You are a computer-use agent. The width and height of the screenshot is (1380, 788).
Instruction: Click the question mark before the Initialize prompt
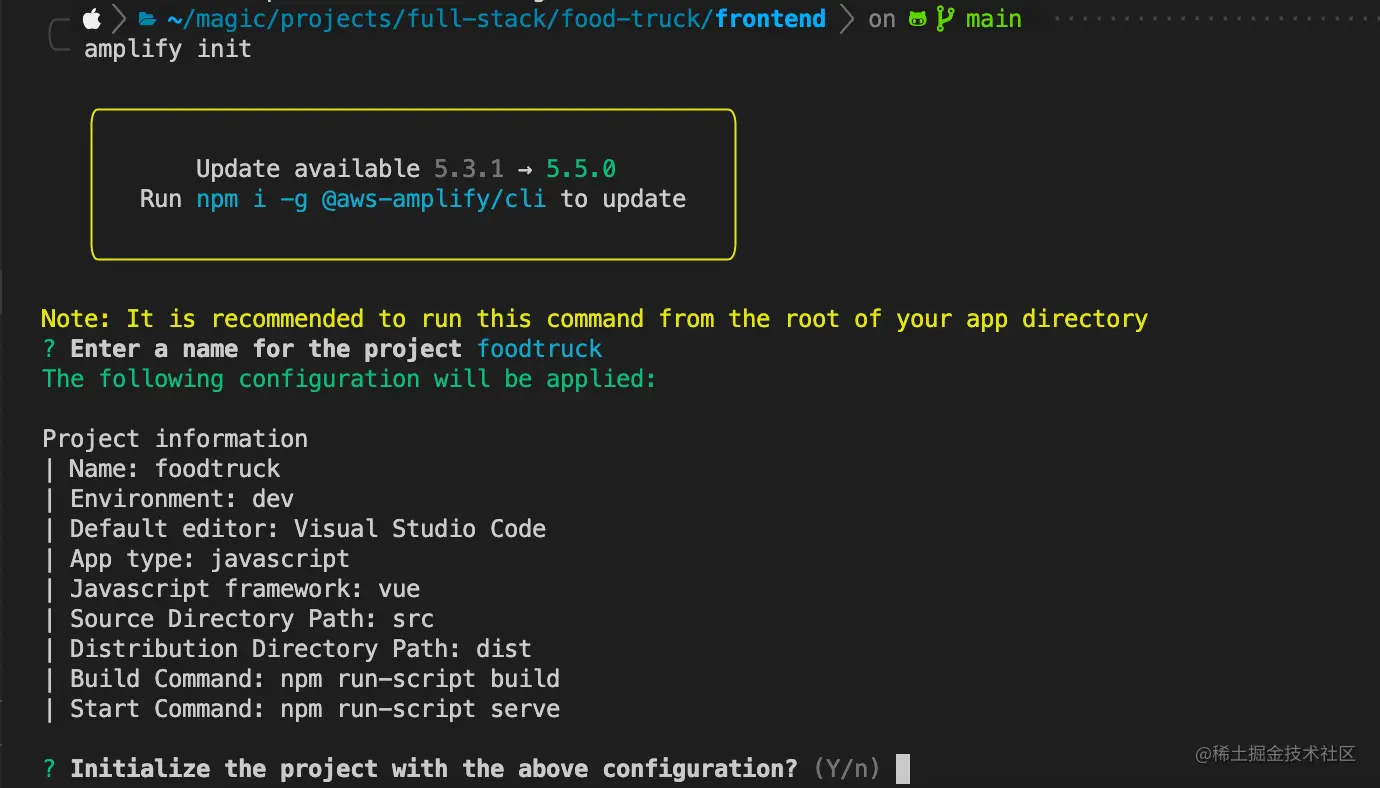[47, 768]
